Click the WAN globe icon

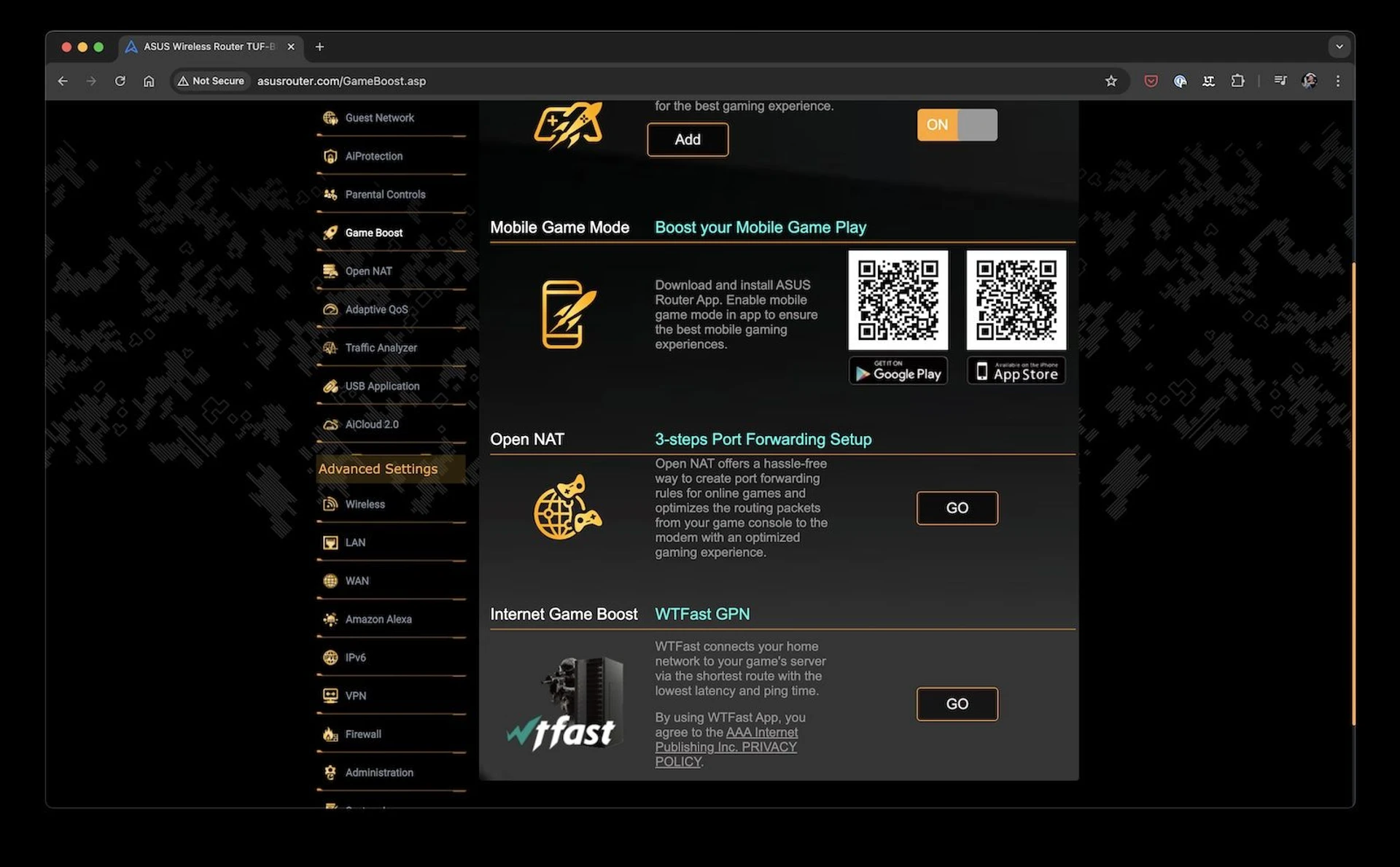pyautogui.click(x=330, y=581)
